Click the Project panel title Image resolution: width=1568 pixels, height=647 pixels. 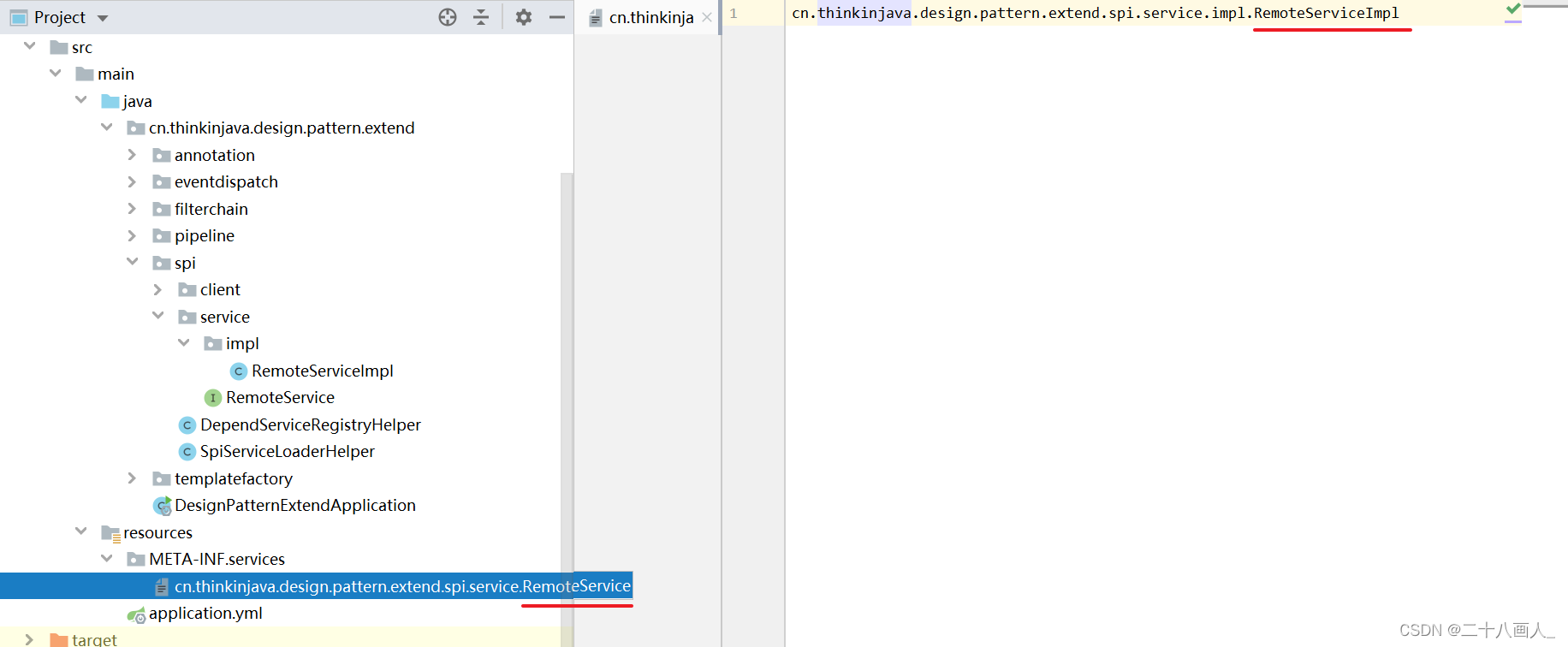[x=60, y=17]
